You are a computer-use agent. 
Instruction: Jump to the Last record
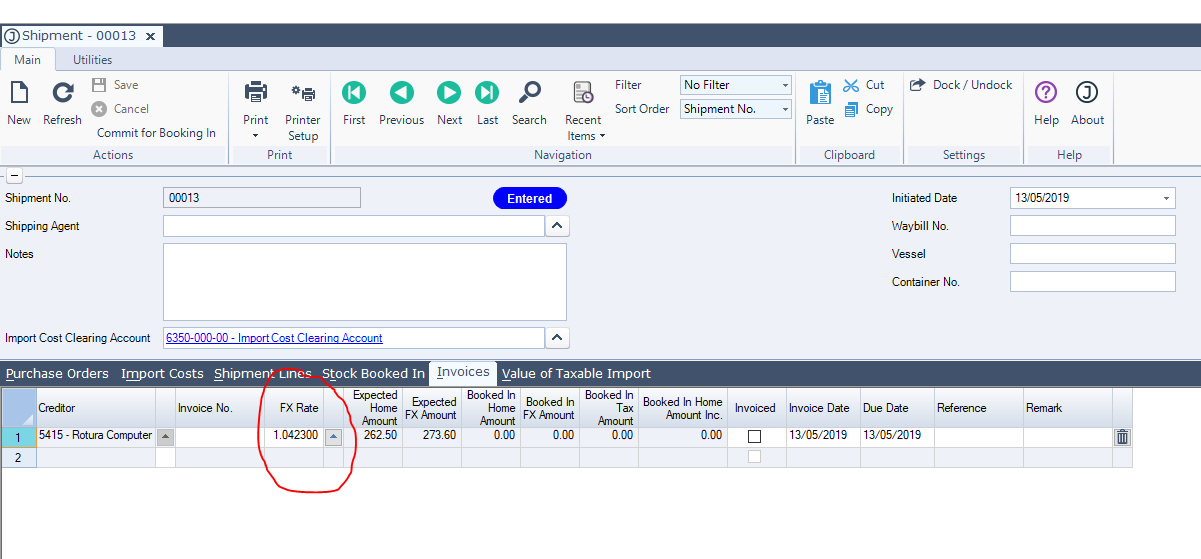point(487,94)
